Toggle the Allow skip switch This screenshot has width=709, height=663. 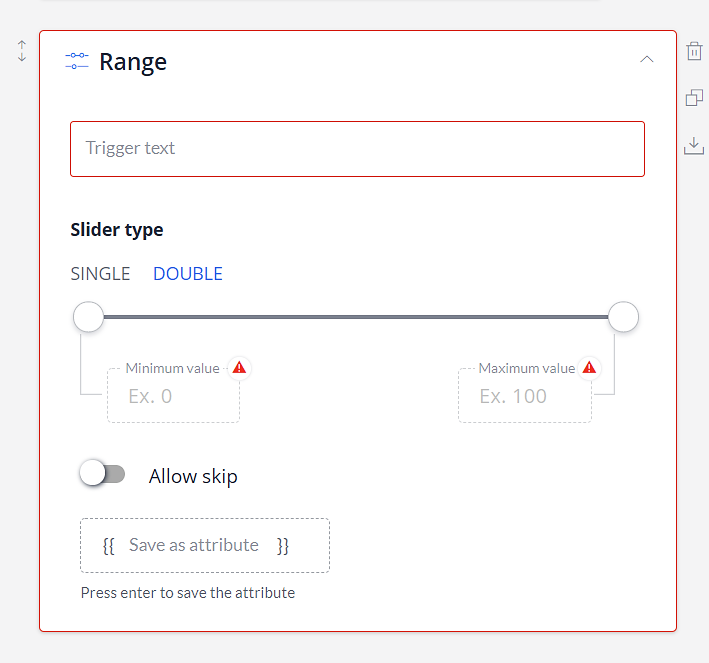pyautogui.click(x=102, y=474)
